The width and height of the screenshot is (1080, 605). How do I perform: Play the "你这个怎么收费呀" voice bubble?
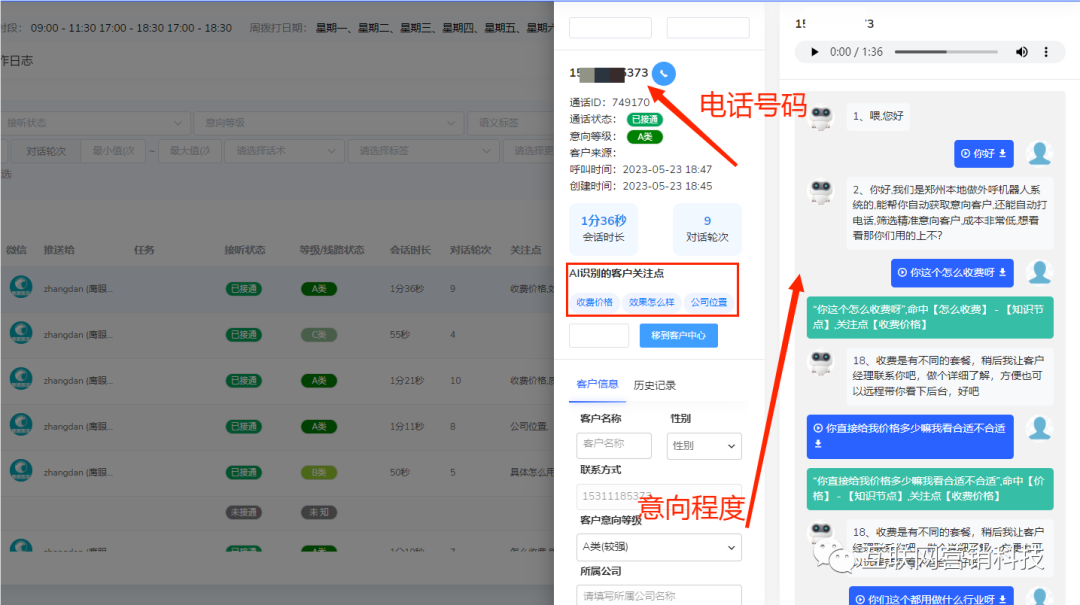pyautogui.click(x=902, y=272)
